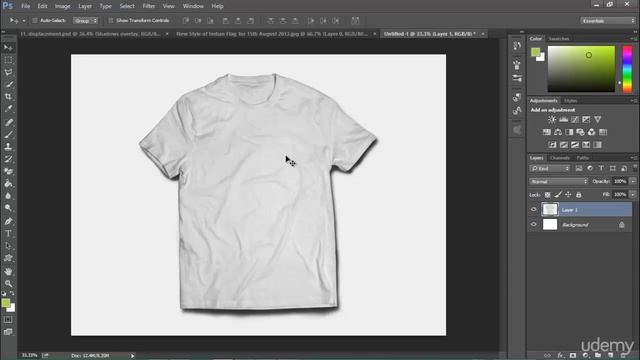Select the Eyedropper tool

[x=8, y=109]
